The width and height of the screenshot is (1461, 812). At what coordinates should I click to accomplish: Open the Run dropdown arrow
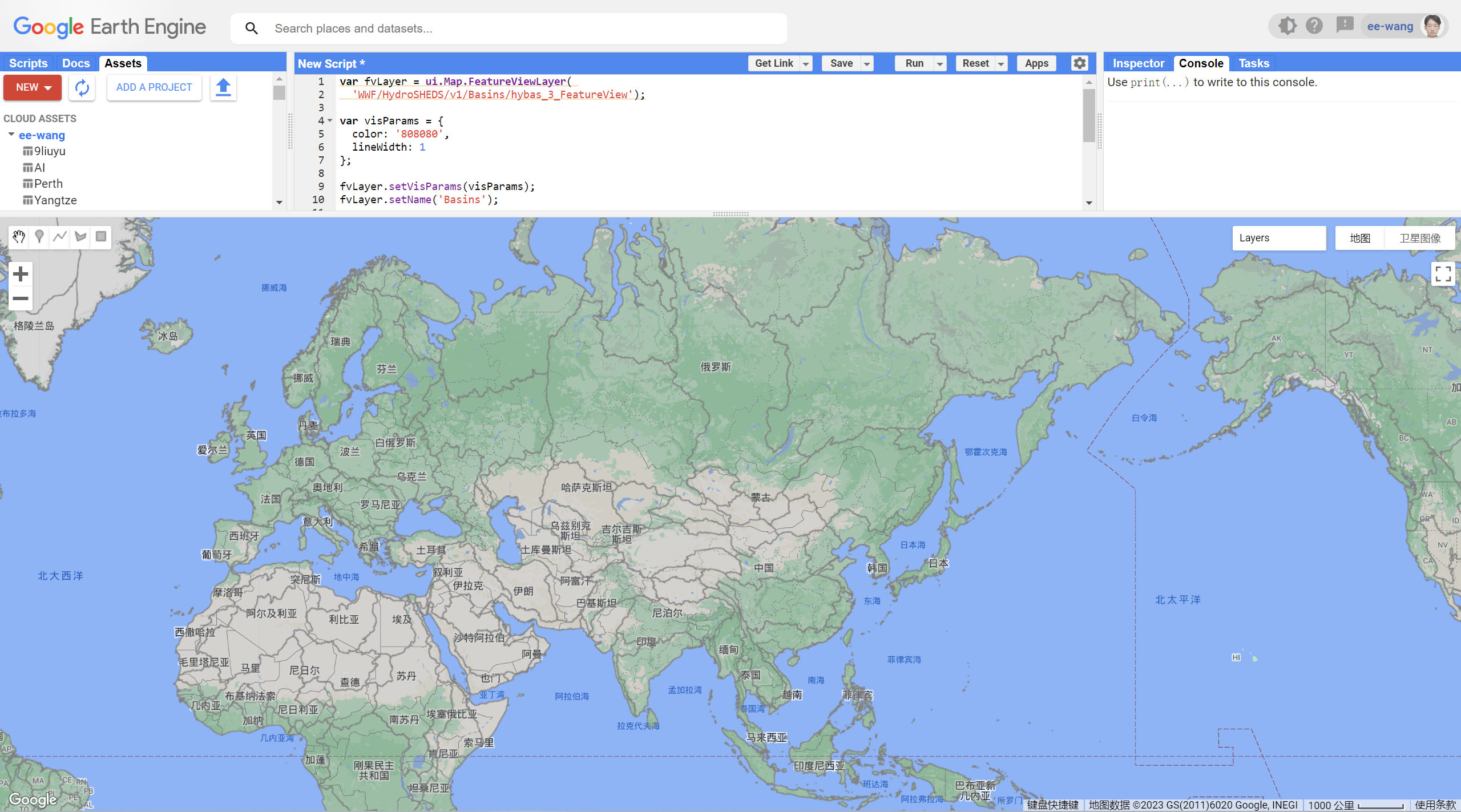pyautogui.click(x=940, y=64)
